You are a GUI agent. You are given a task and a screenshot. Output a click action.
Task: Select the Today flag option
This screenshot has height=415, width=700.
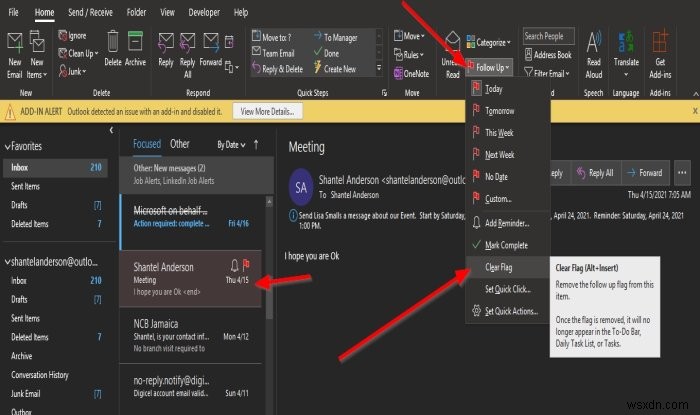pyautogui.click(x=508, y=89)
